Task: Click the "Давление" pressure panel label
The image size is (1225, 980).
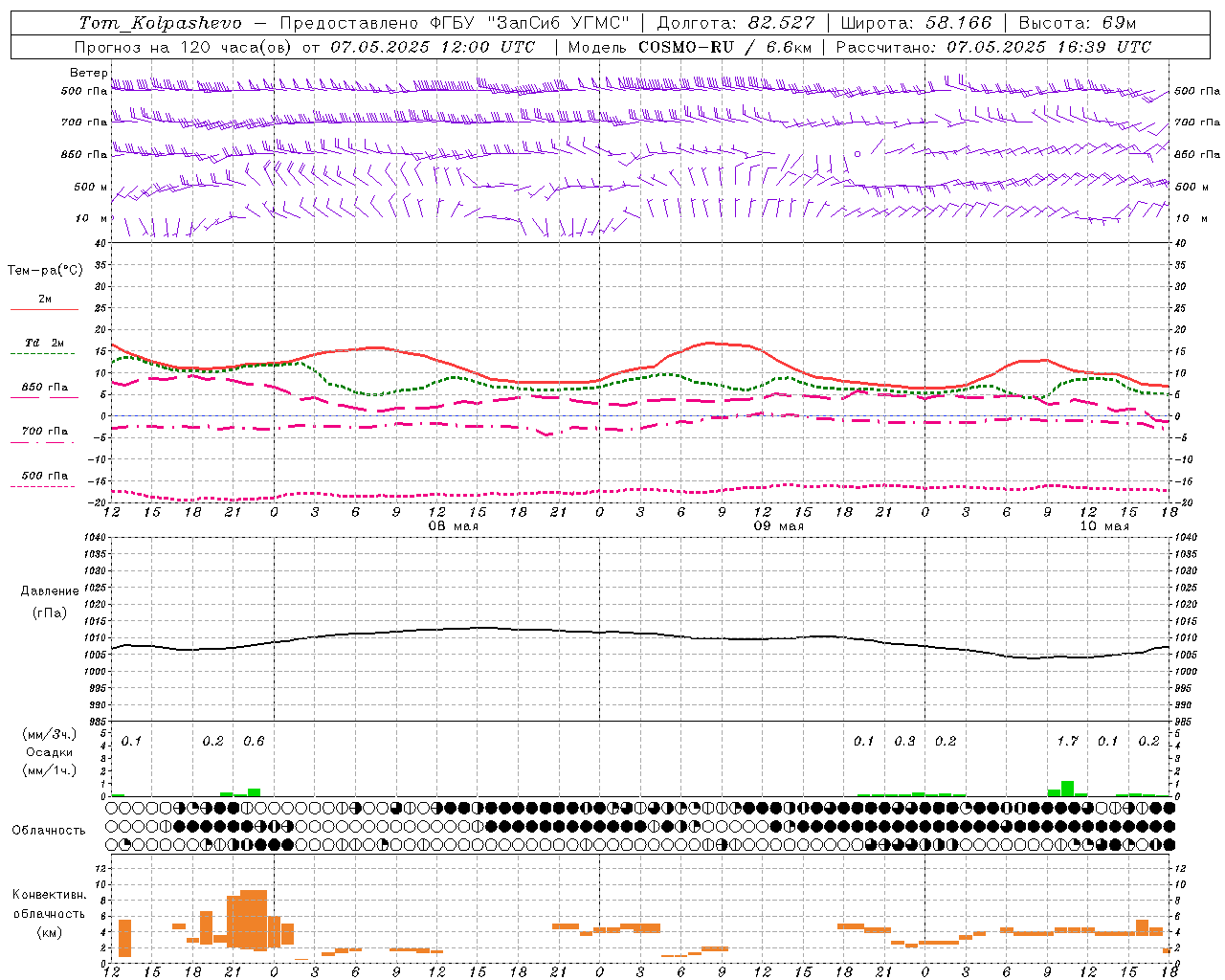Action: tap(50, 591)
